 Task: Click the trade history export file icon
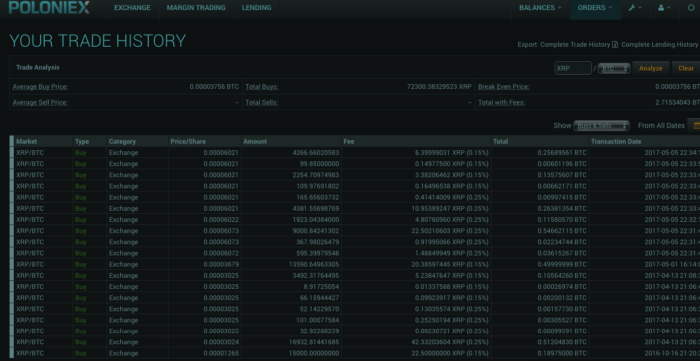[615, 45]
